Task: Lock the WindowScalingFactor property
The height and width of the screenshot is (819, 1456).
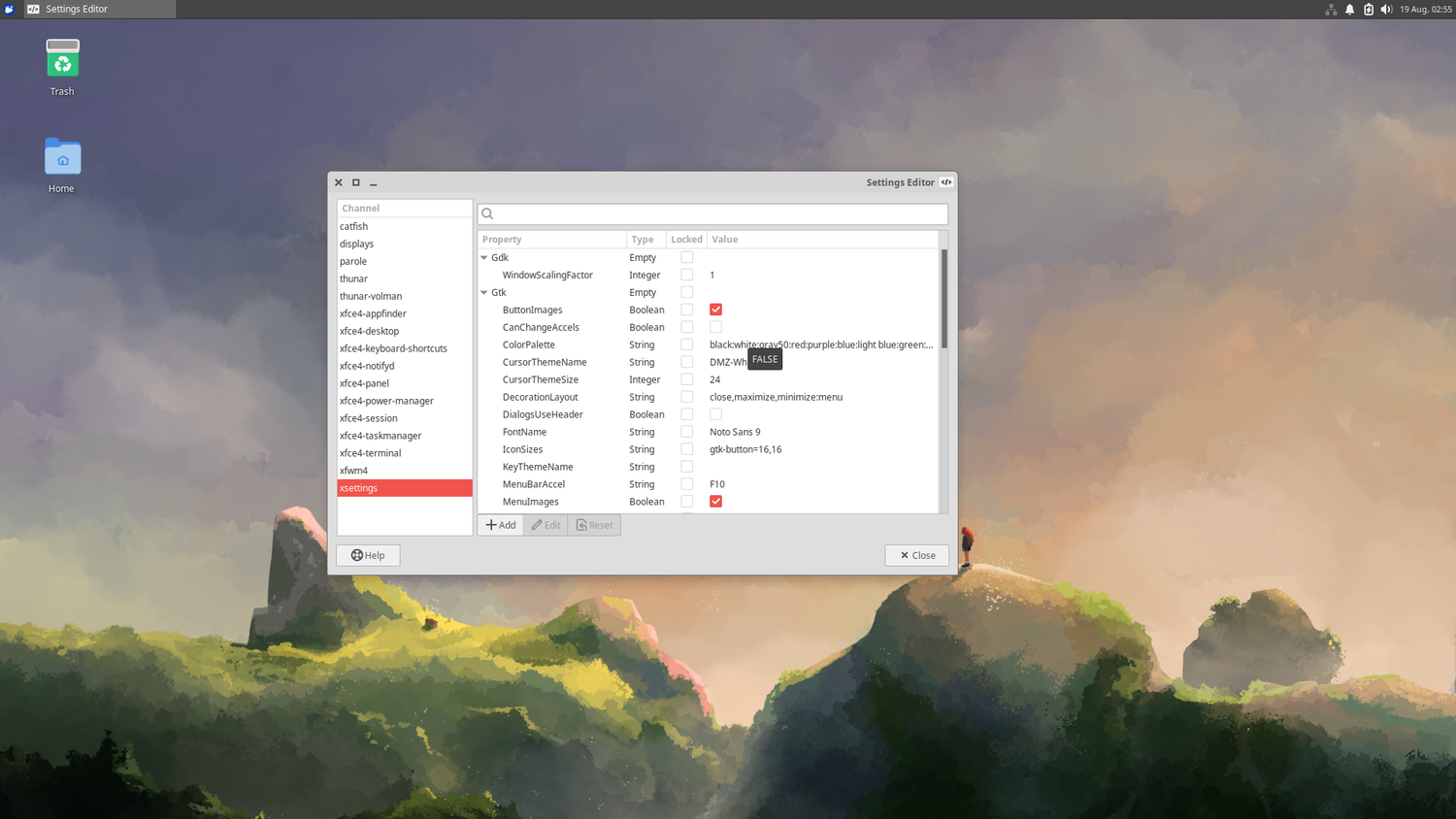Action: 686,275
